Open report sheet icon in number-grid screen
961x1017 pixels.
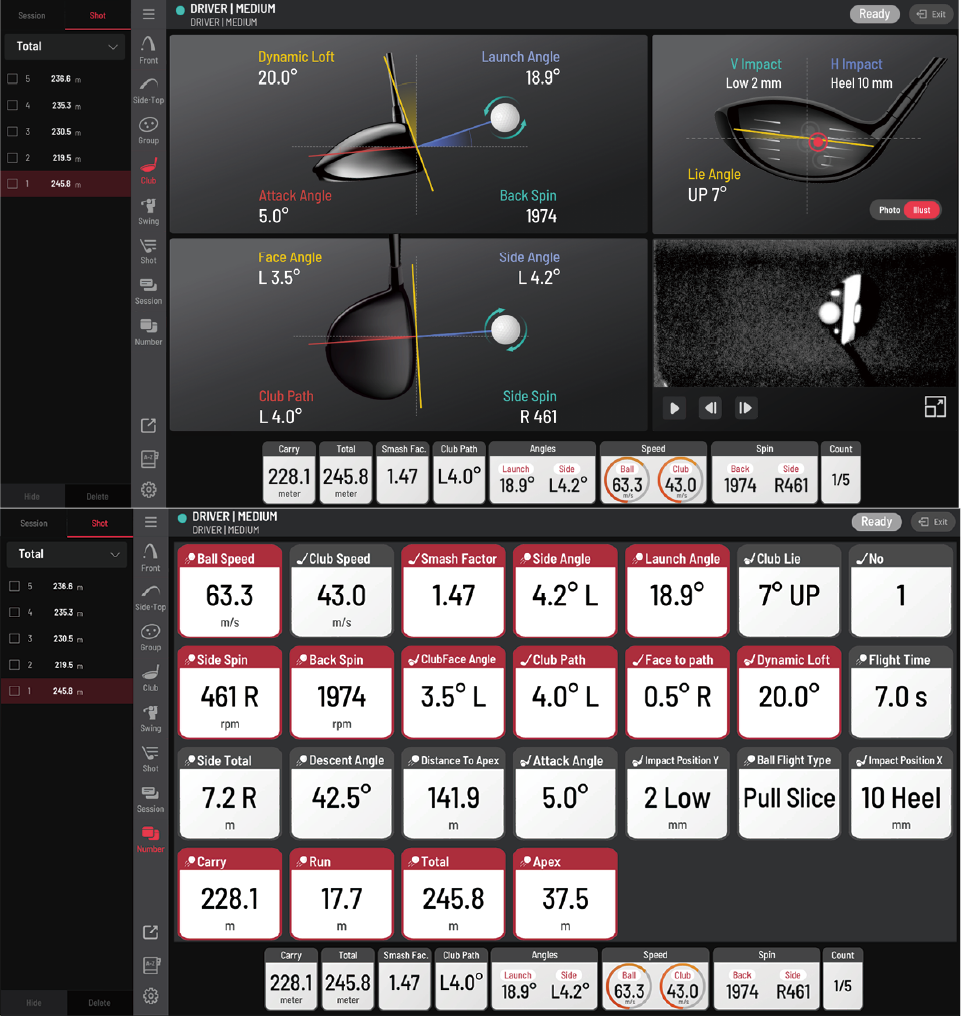click(x=151, y=965)
